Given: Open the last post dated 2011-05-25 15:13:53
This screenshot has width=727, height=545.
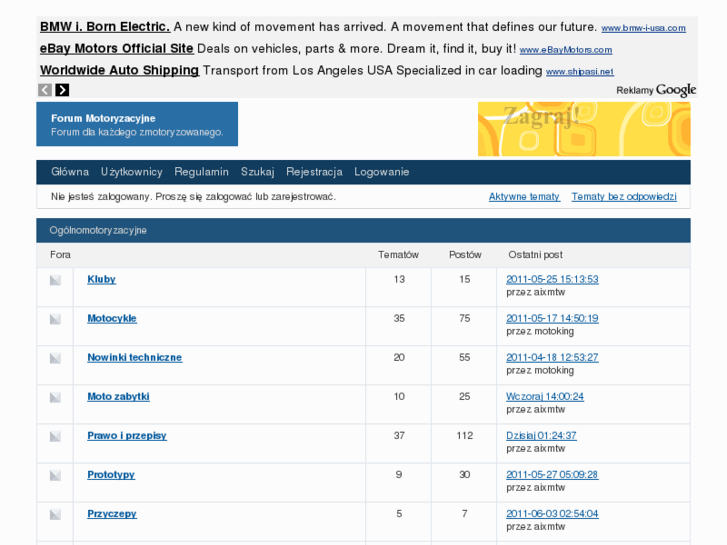Looking at the screenshot, I should (552, 279).
